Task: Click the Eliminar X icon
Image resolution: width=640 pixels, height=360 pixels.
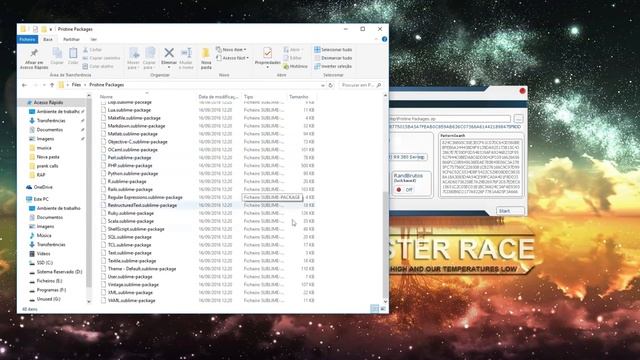Action: tap(169, 53)
